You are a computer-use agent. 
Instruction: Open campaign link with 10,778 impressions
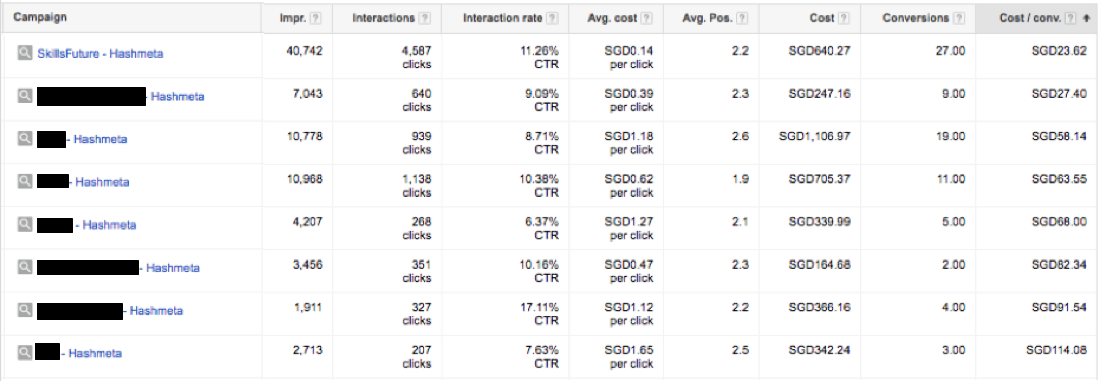(82, 139)
